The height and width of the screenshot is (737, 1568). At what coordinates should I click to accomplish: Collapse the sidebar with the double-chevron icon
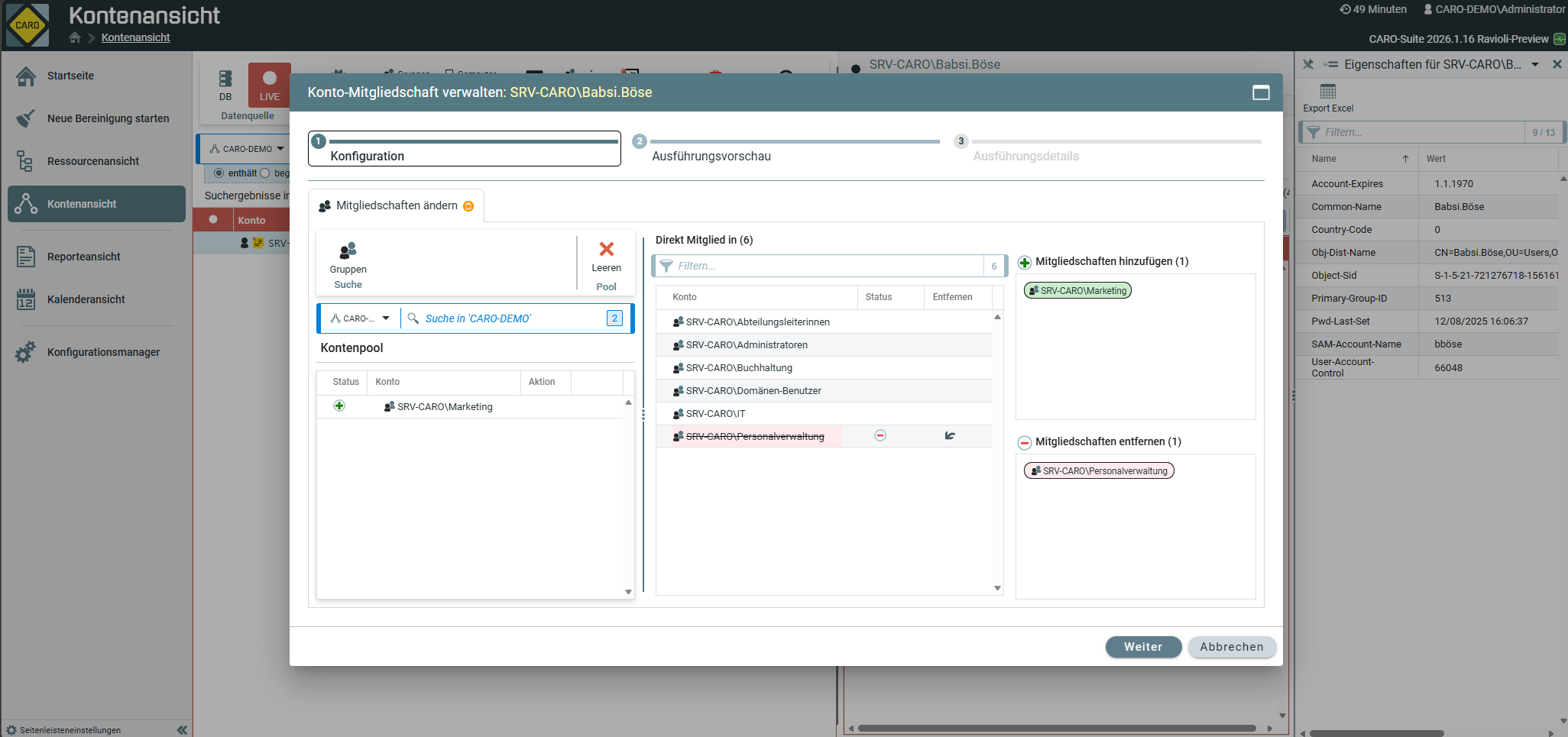(182, 730)
